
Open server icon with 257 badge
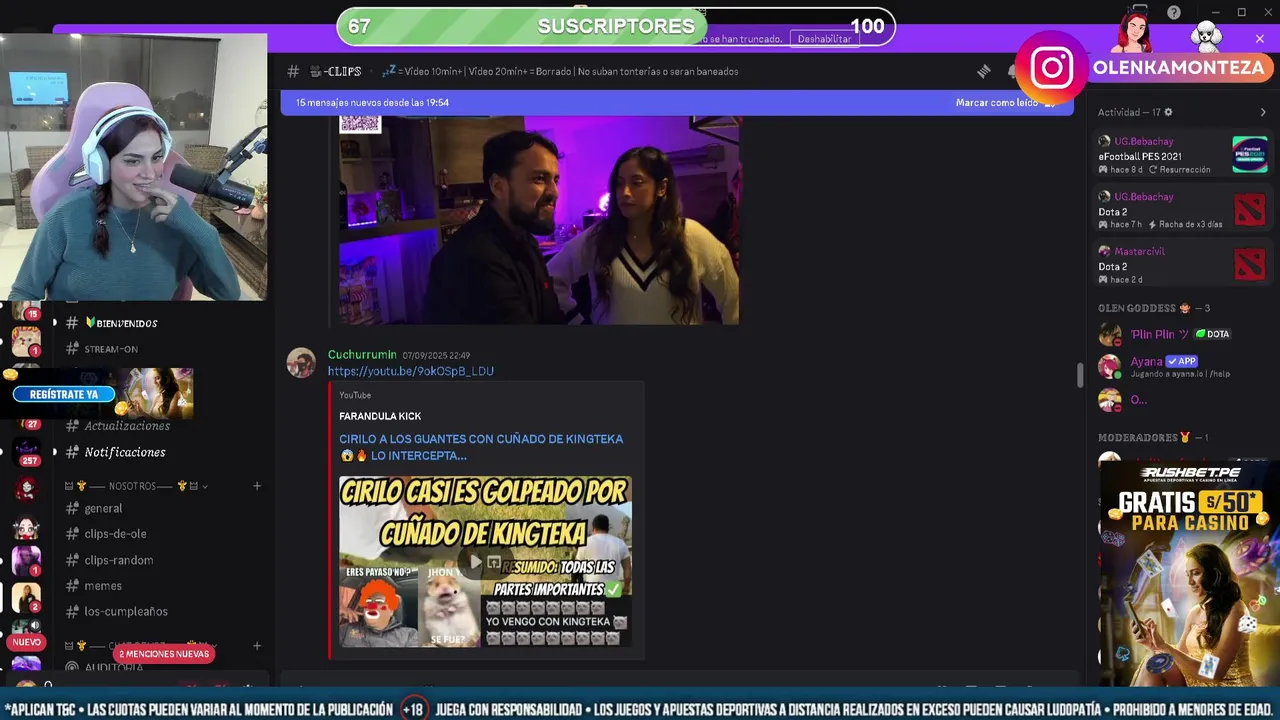26,451
